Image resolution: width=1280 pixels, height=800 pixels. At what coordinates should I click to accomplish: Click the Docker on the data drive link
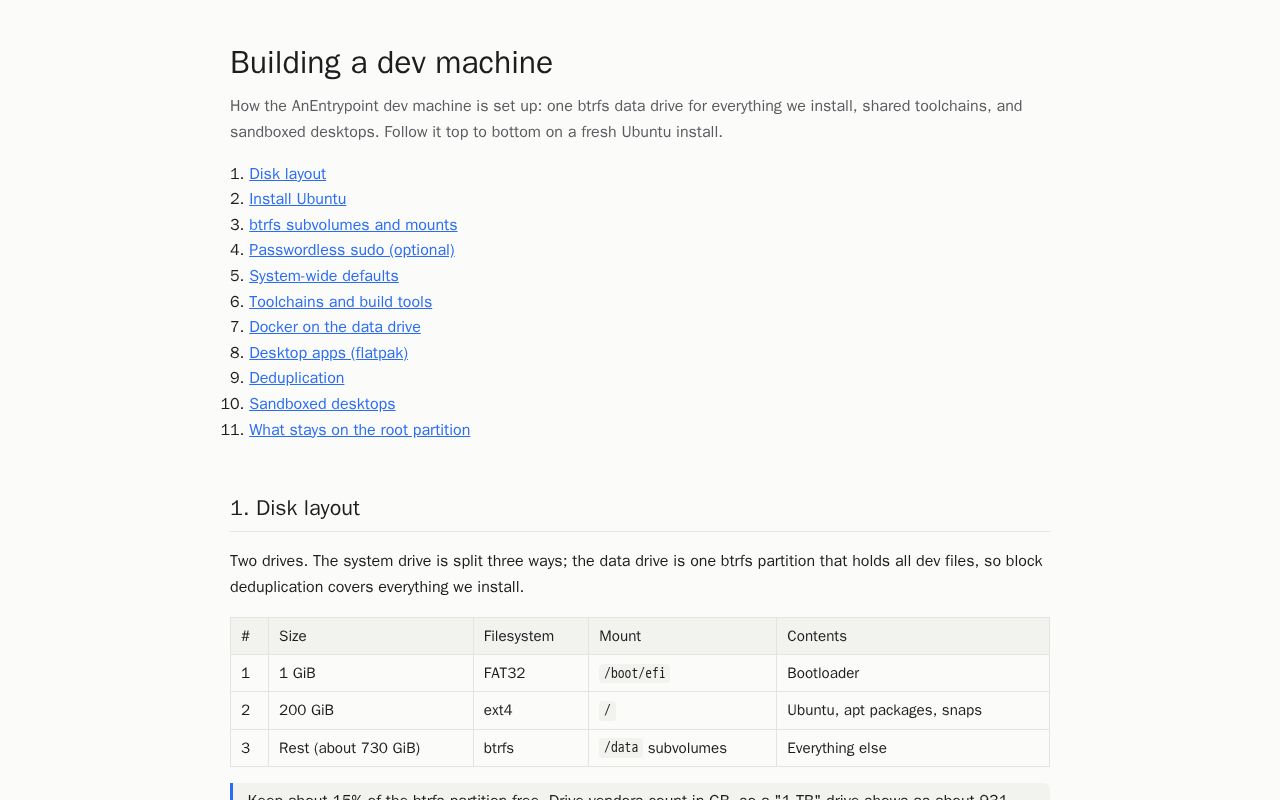pyautogui.click(x=334, y=327)
